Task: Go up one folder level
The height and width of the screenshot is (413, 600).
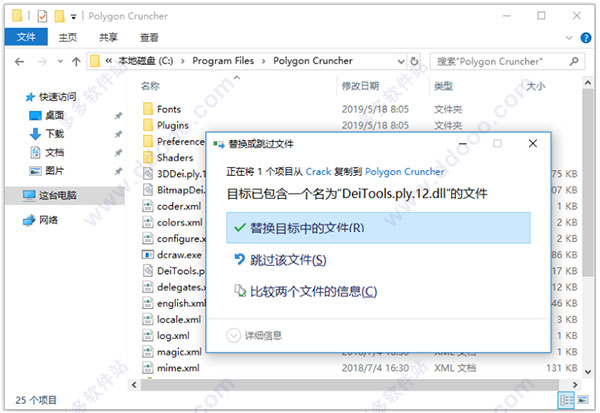Action: pyautogui.click(x=76, y=61)
